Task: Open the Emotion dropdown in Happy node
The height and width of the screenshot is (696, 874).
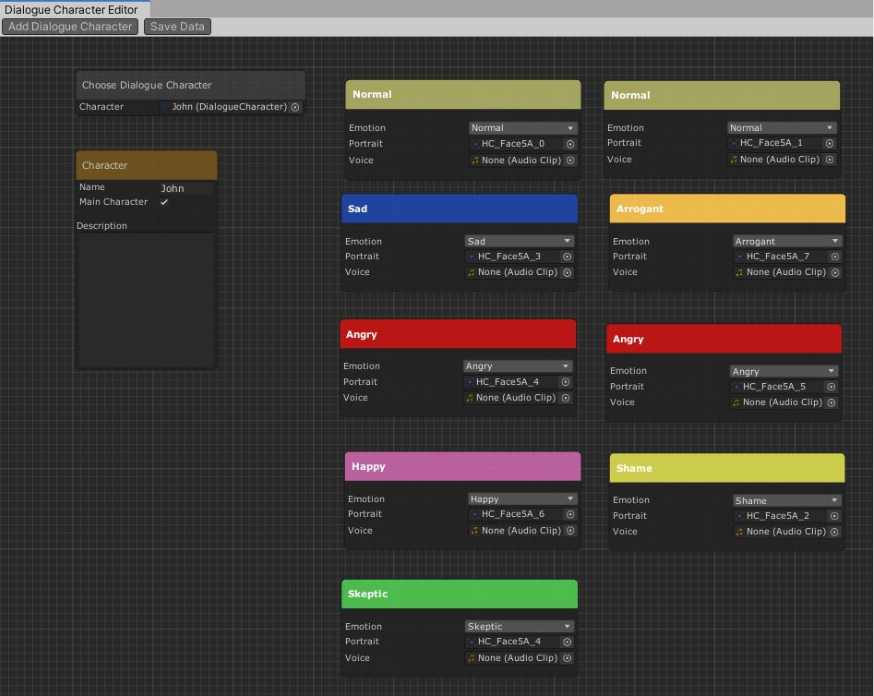Action: [522, 499]
